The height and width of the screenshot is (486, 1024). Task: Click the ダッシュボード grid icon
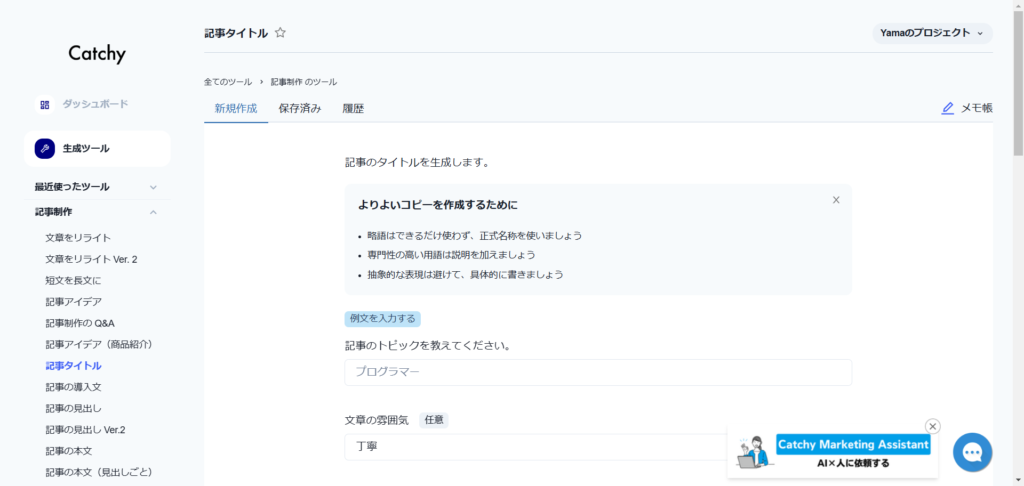[x=44, y=104]
